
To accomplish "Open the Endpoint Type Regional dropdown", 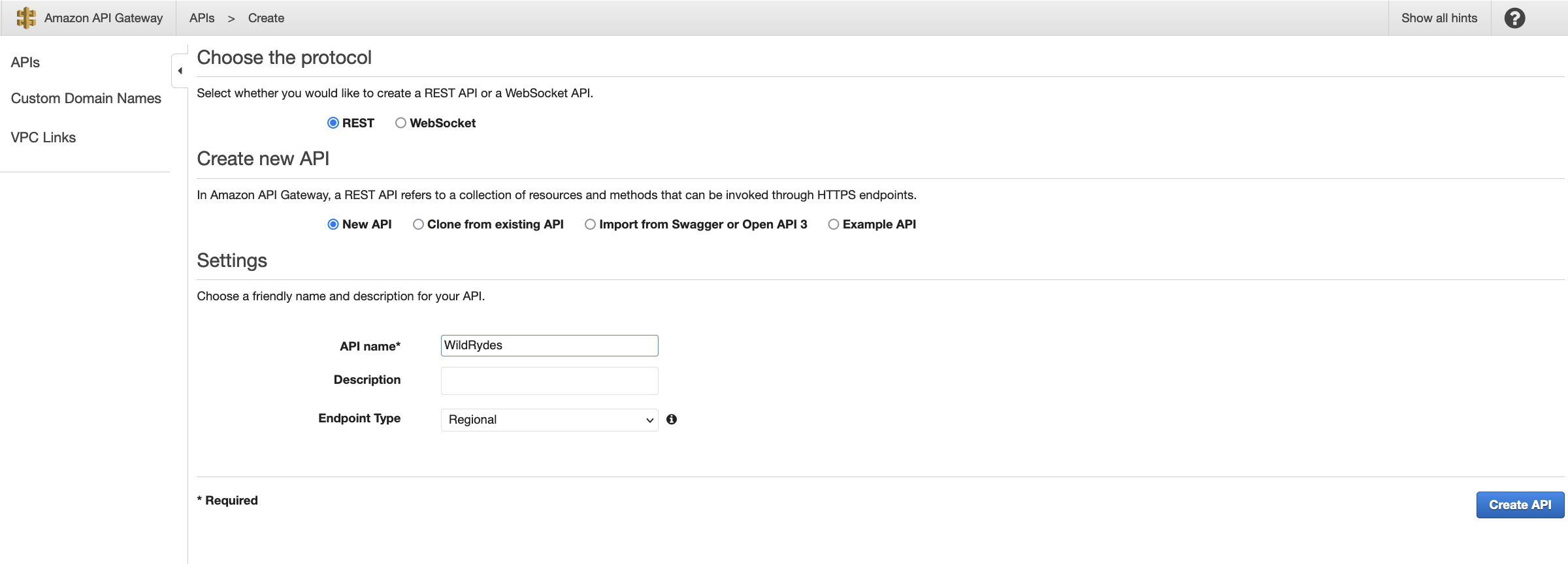I will pyautogui.click(x=549, y=420).
